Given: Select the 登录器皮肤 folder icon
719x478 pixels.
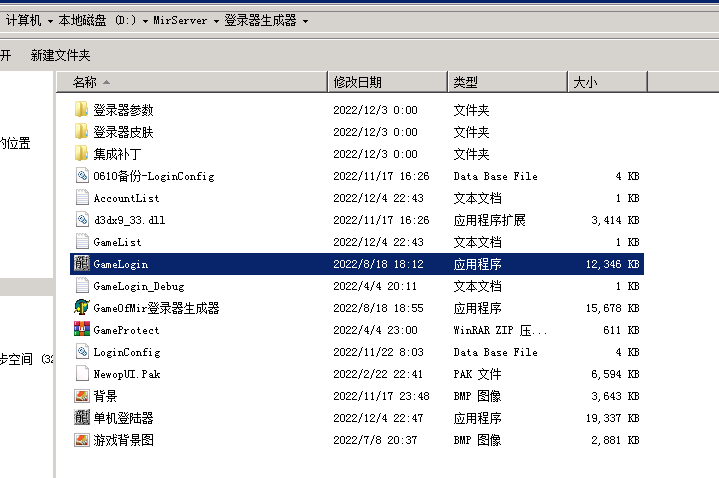Looking at the screenshot, I should click(x=82, y=132).
